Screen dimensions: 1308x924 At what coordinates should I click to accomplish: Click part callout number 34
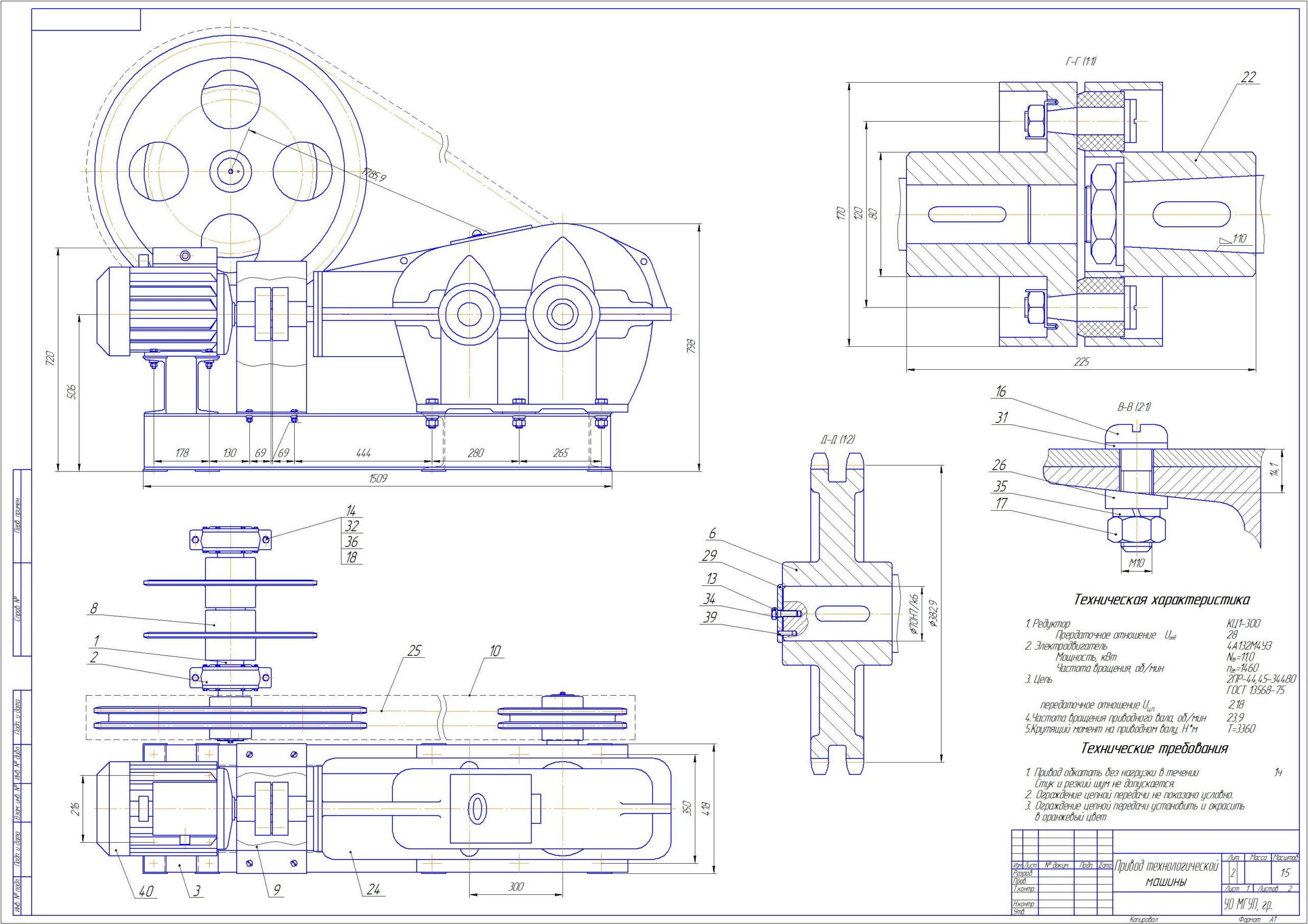click(x=709, y=599)
